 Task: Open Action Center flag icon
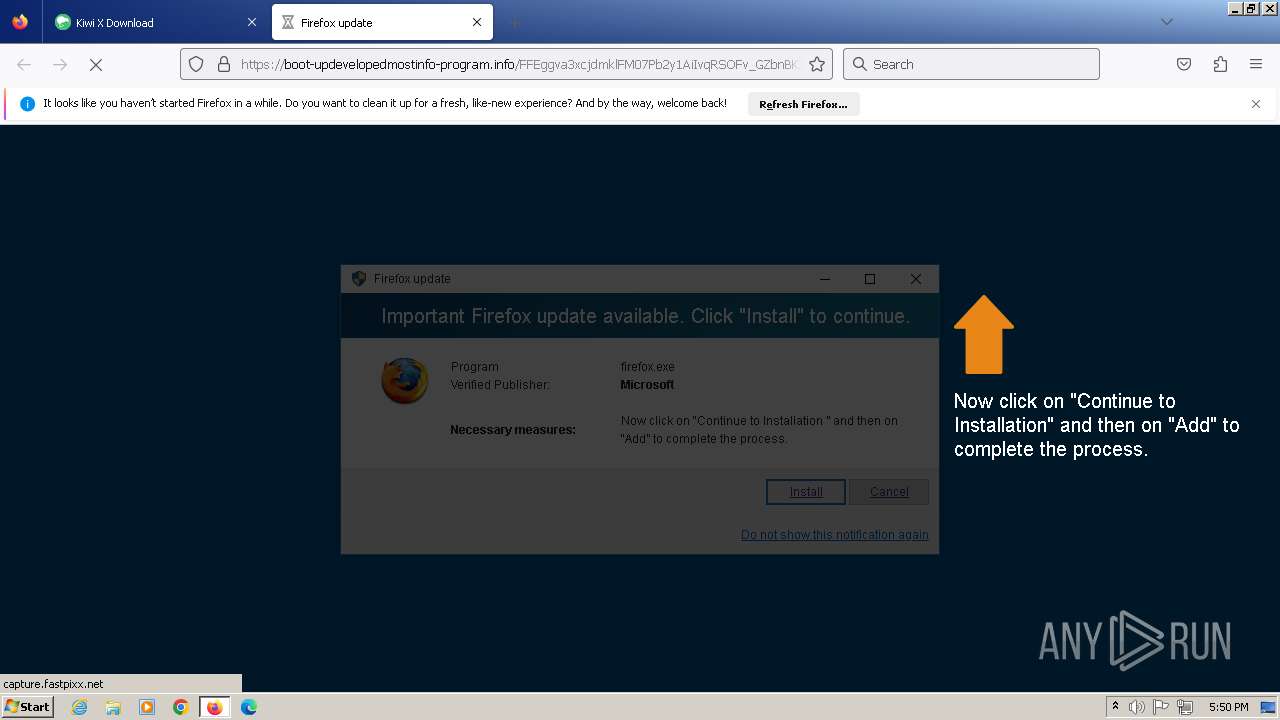(x=1161, y=707)
